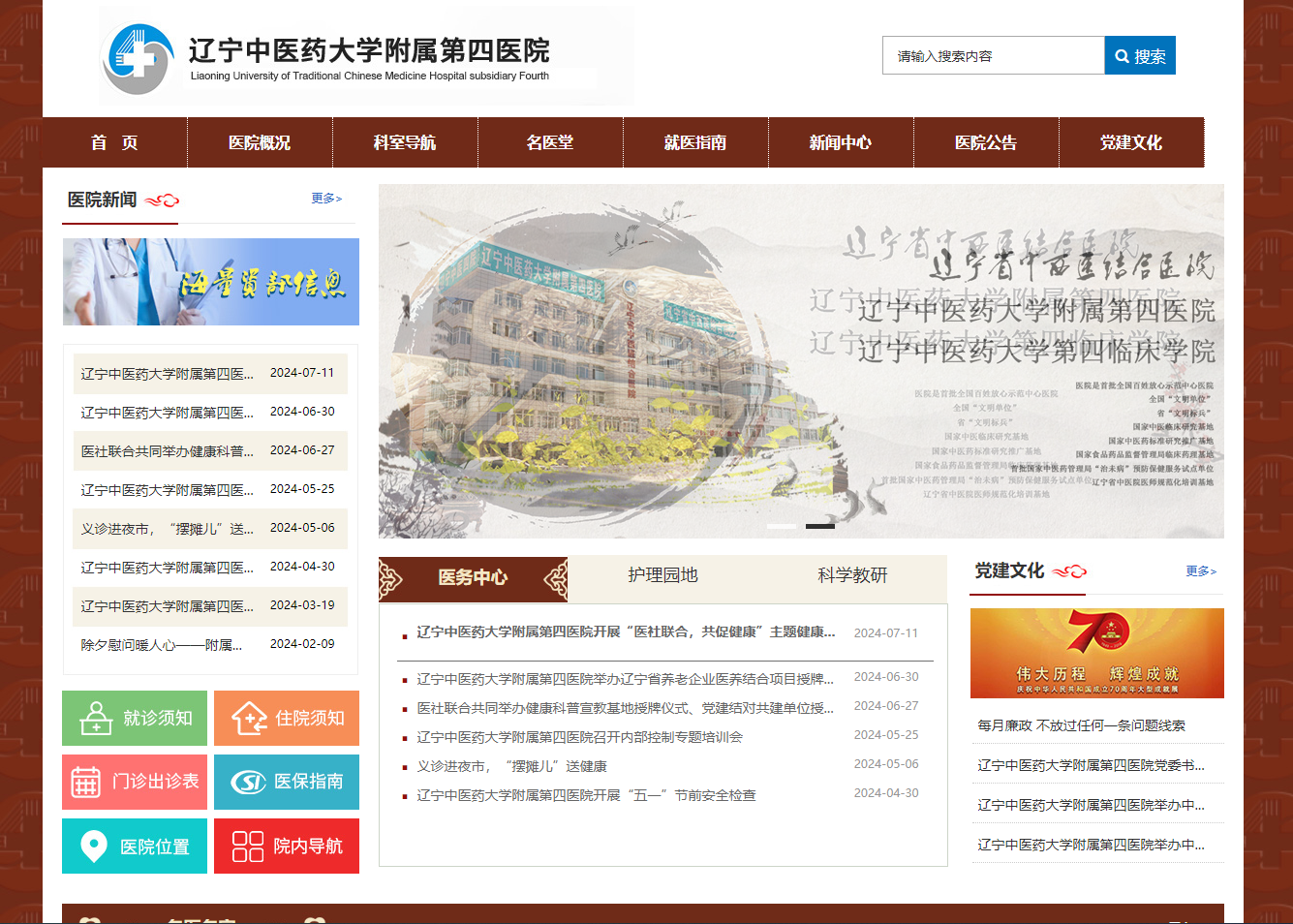The width and height of the screenshot is (1293, 924).
Task: Open article 医社联合共同举办健康科普宣教基地授牌仪式
Action: [x=625, y=708]
